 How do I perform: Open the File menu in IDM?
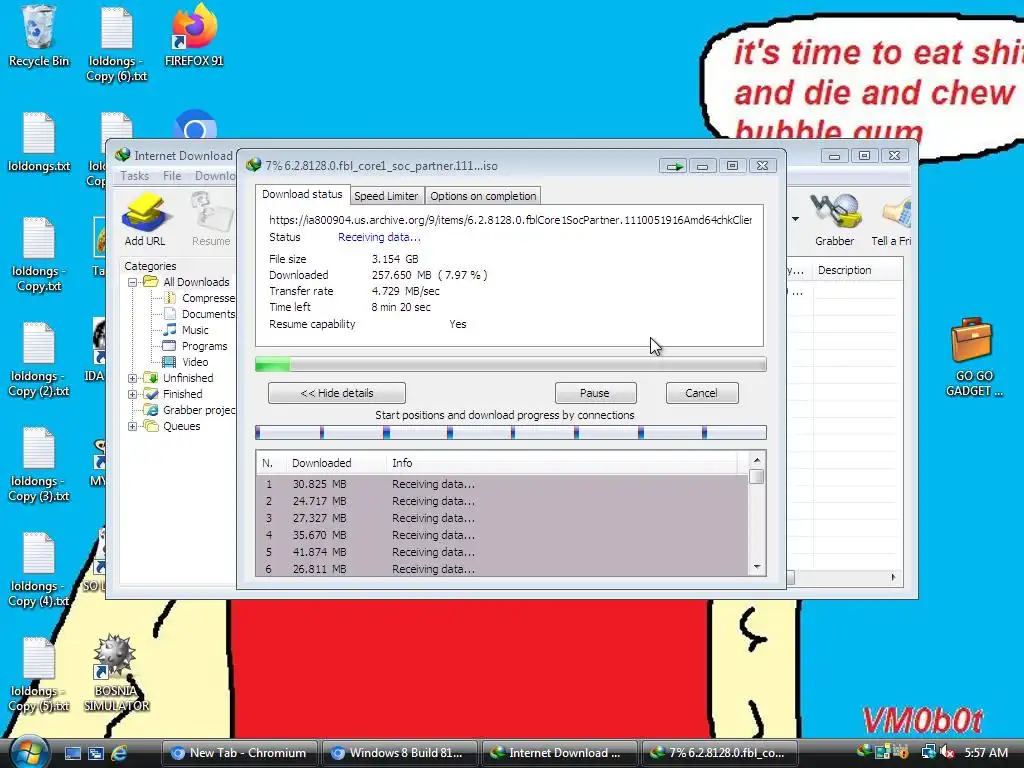coord(172,176)
